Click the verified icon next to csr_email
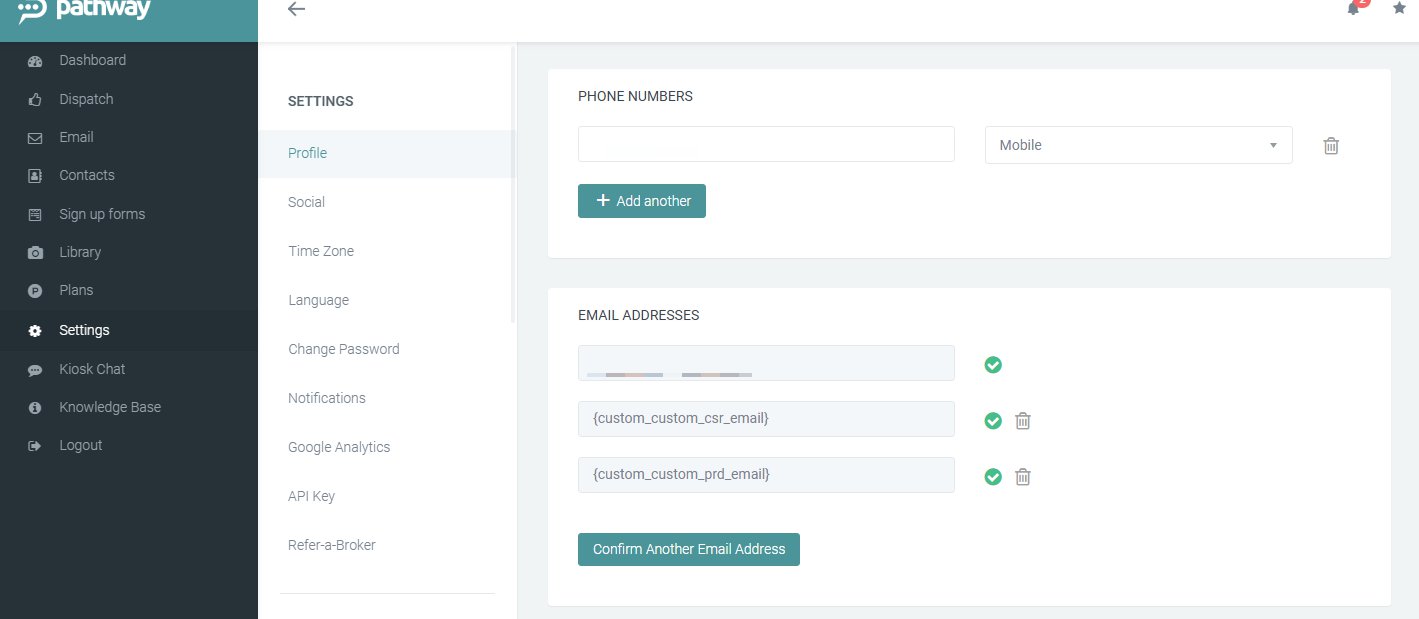 click(x=992, y=421)
